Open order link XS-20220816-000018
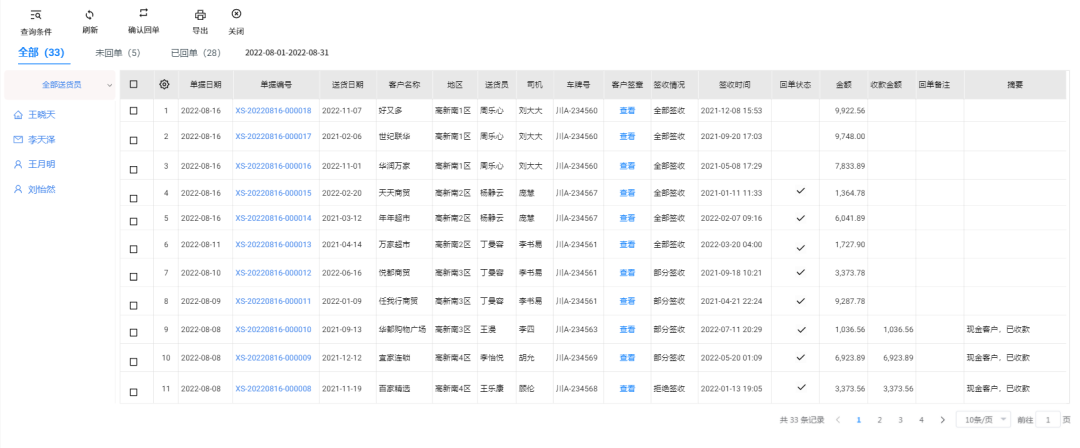1080x448 pixels. (x=273, y=110)
